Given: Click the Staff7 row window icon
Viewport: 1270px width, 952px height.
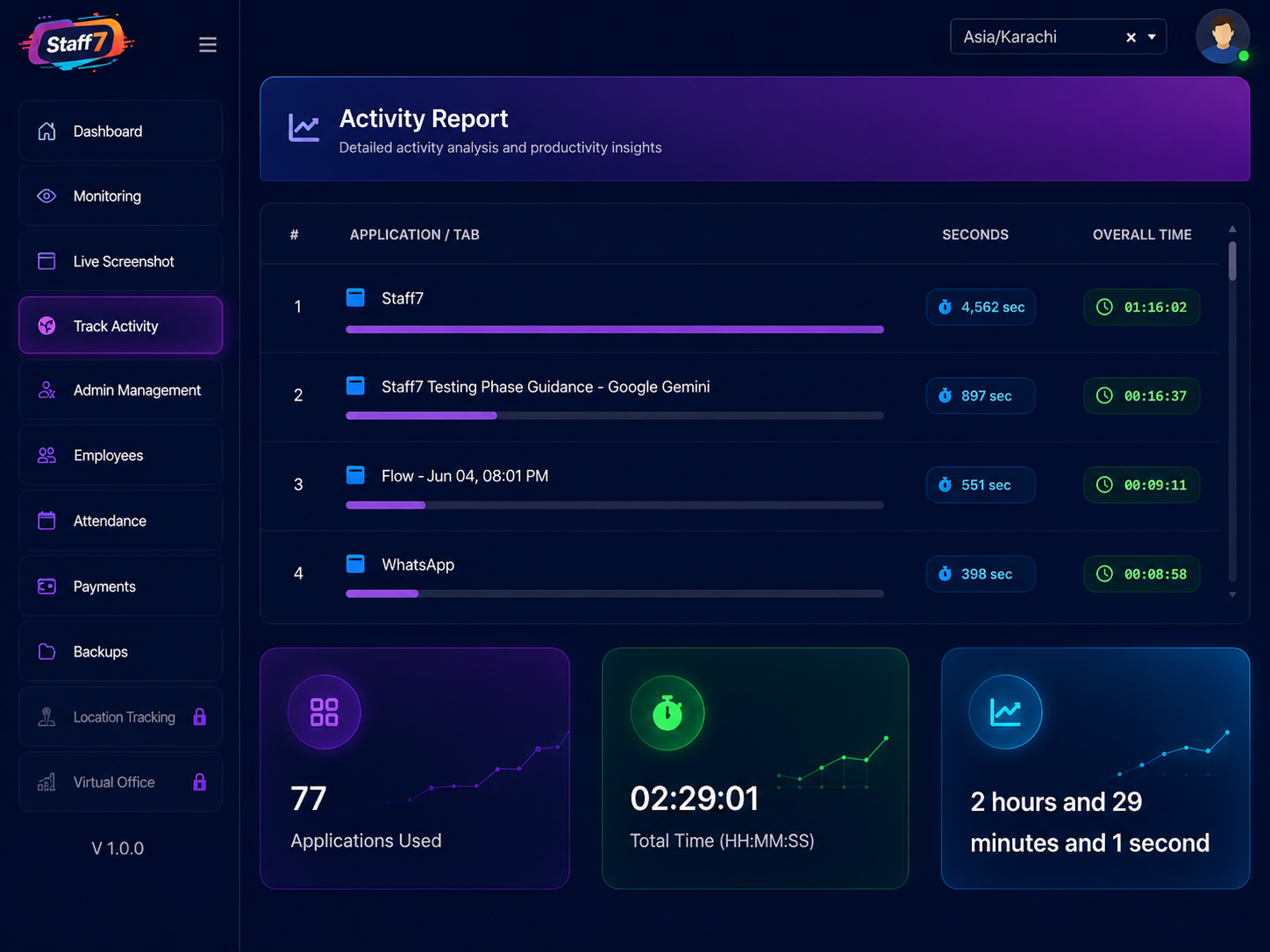Looking at the screenshot, I should 355,297.
